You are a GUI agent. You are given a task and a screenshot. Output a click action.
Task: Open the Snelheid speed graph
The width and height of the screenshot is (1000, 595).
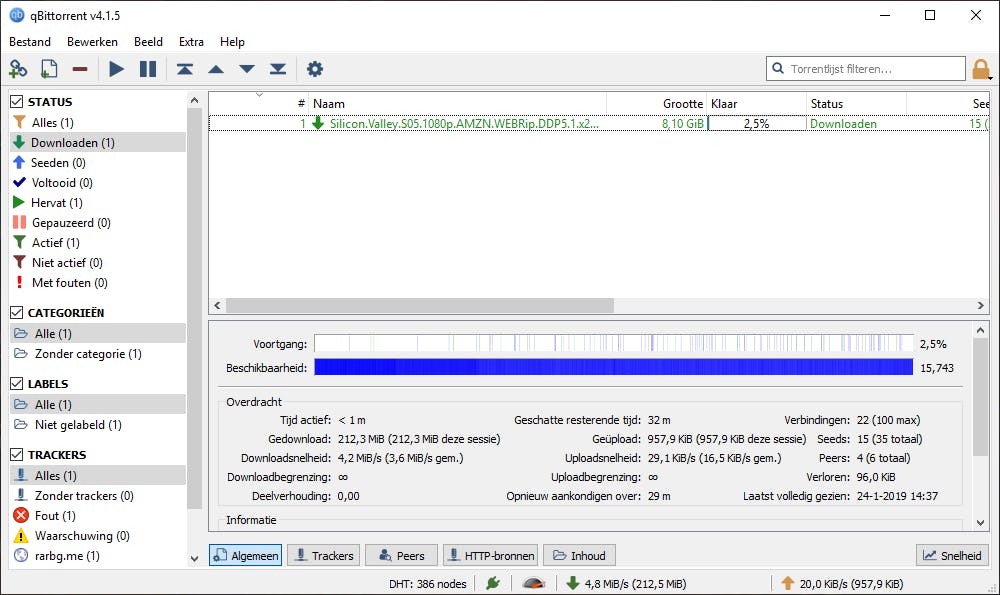coord(952,555)
